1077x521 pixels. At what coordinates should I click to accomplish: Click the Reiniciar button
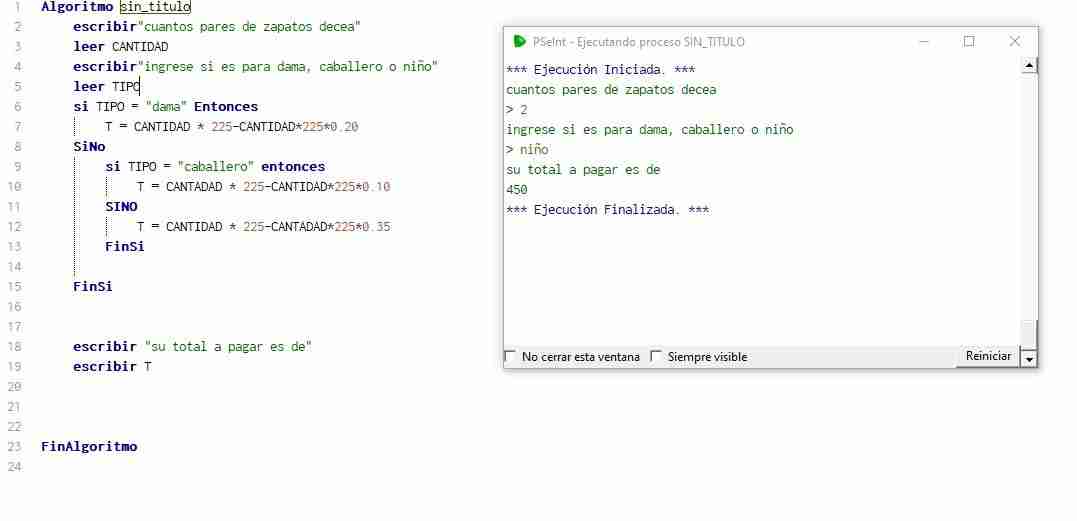click(x=988, y=356)
